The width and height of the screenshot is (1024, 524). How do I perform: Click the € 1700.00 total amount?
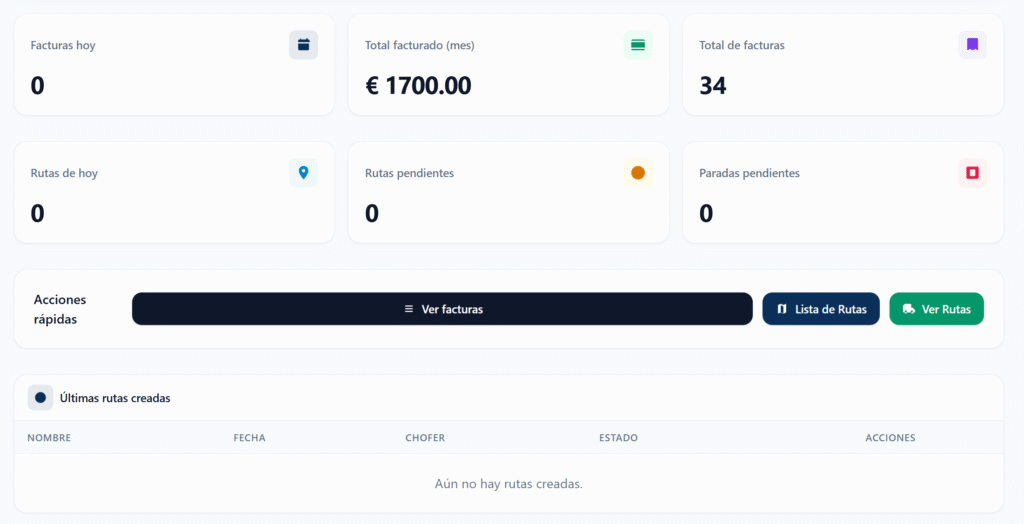coord(418,86)
